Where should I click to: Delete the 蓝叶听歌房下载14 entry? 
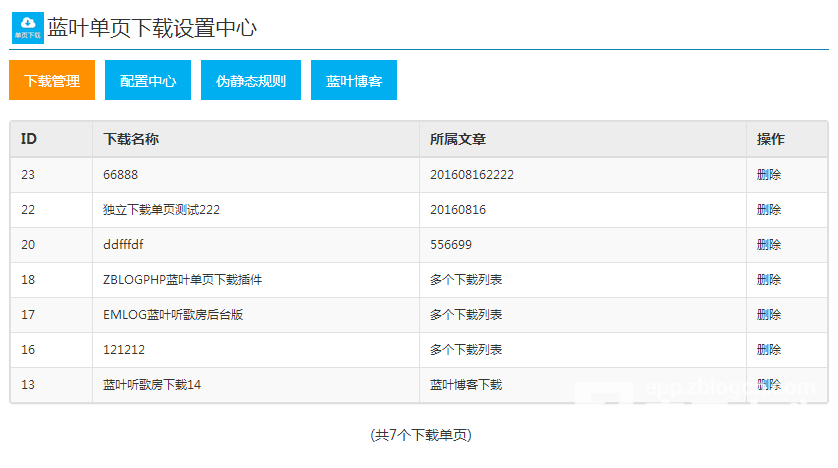tap(769, 385)
